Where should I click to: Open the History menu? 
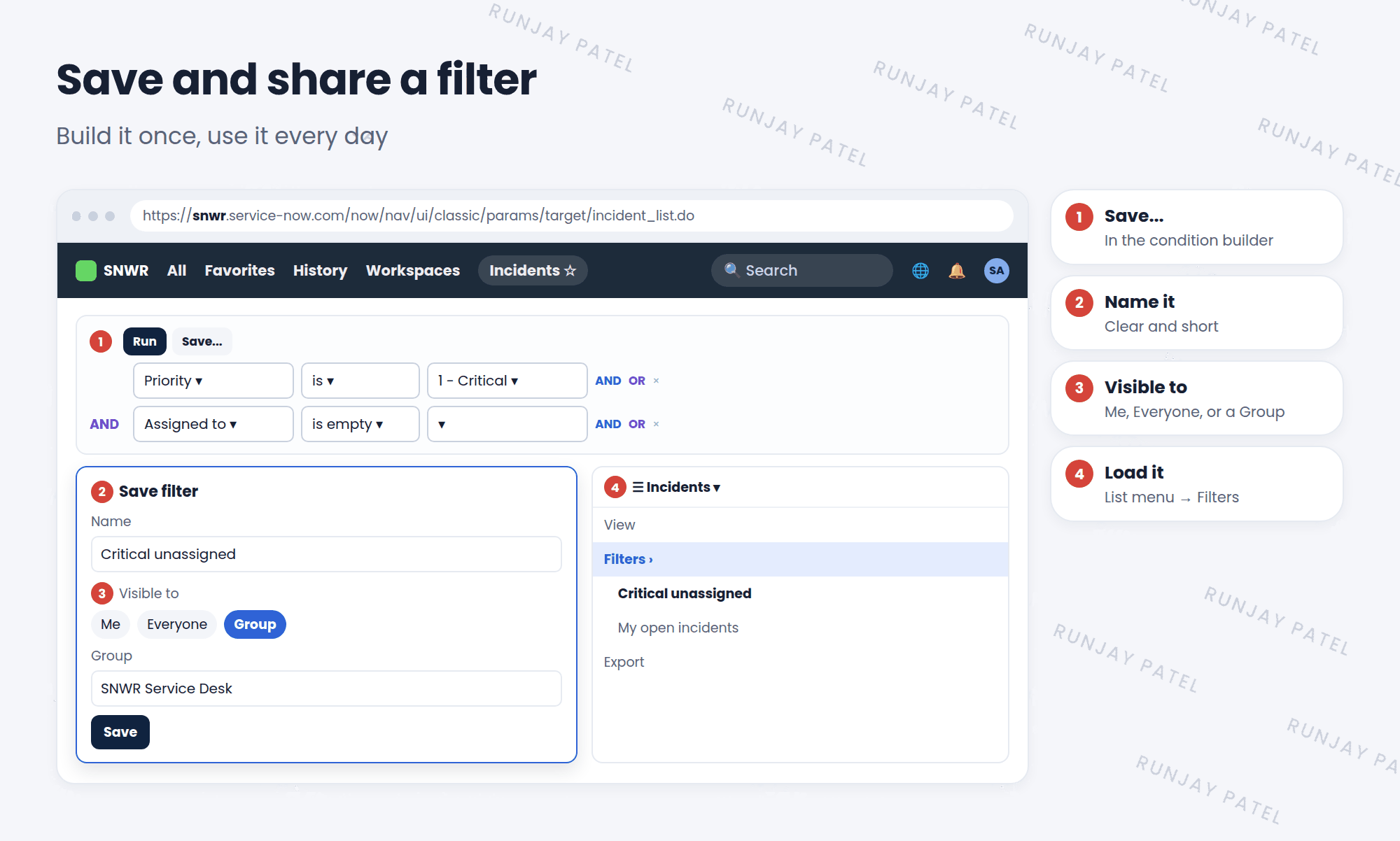pyautogui.click(x=320, y=271)
